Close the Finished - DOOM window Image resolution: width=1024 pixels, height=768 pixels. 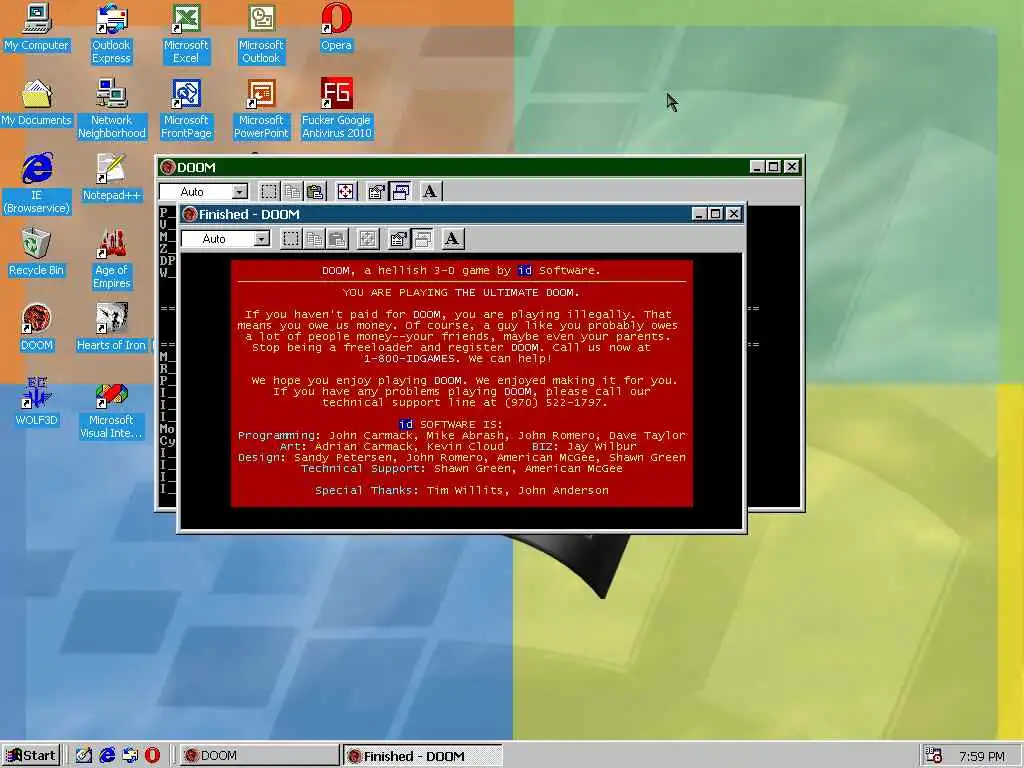(x=734, y=214)
